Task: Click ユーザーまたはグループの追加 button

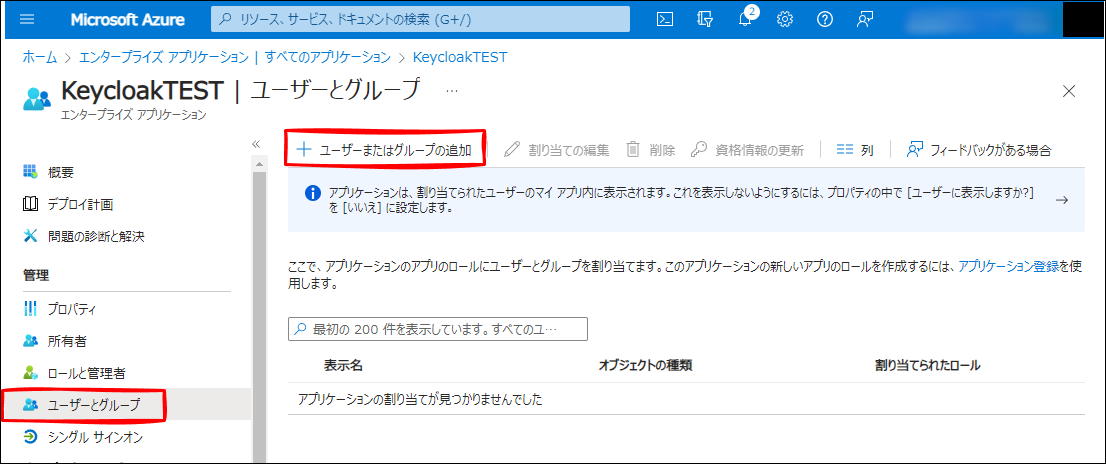Action: [385, 150]
